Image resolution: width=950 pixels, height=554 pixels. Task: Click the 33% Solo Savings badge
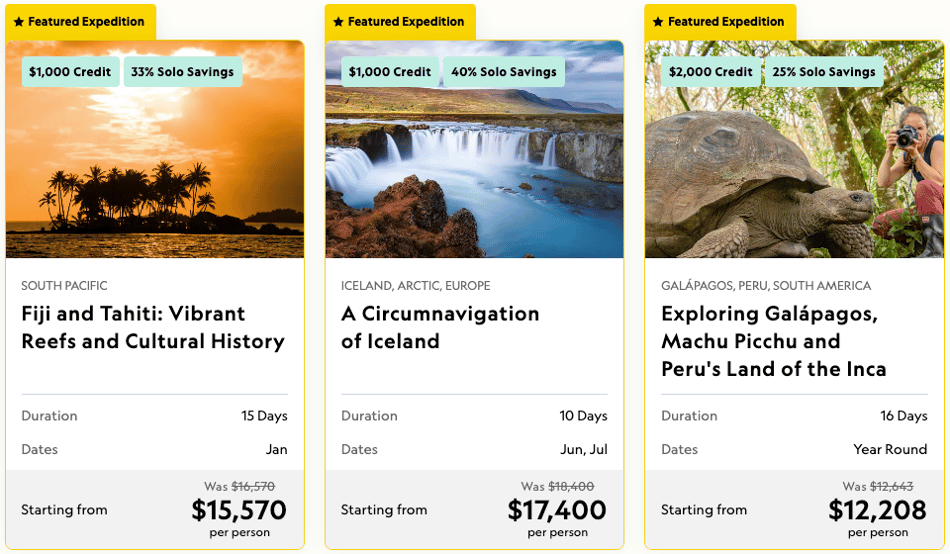click(182, 72)
